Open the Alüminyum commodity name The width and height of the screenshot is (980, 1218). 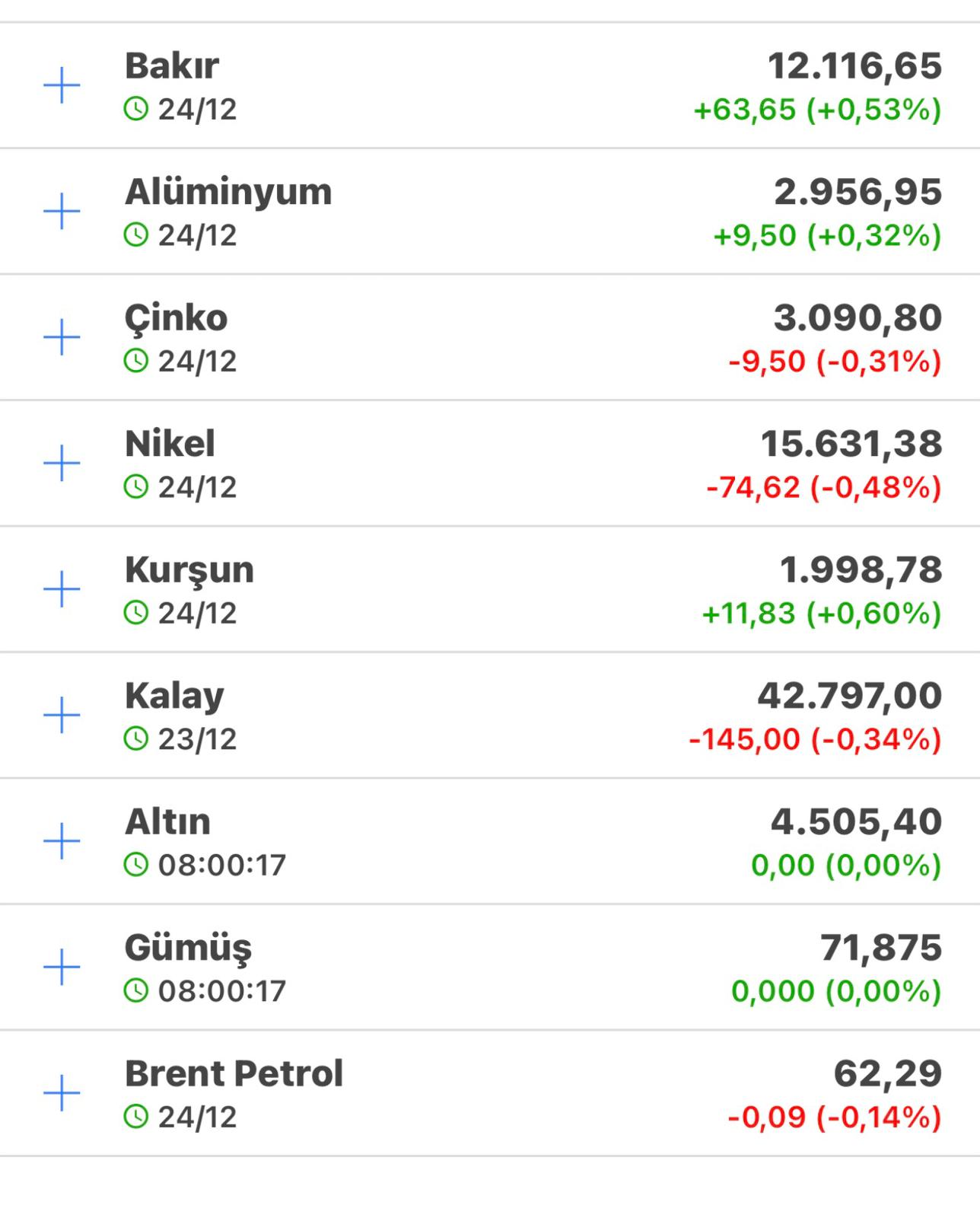[x=228, y=192]
